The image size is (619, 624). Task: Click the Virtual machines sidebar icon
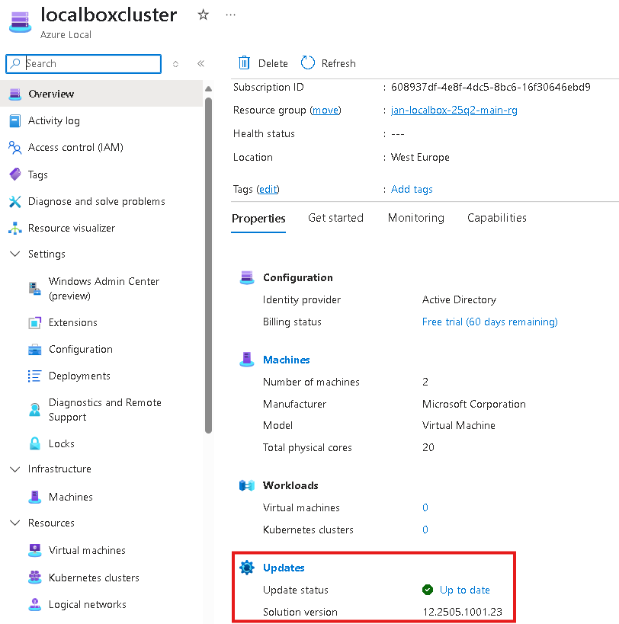[x=35, y=550]
